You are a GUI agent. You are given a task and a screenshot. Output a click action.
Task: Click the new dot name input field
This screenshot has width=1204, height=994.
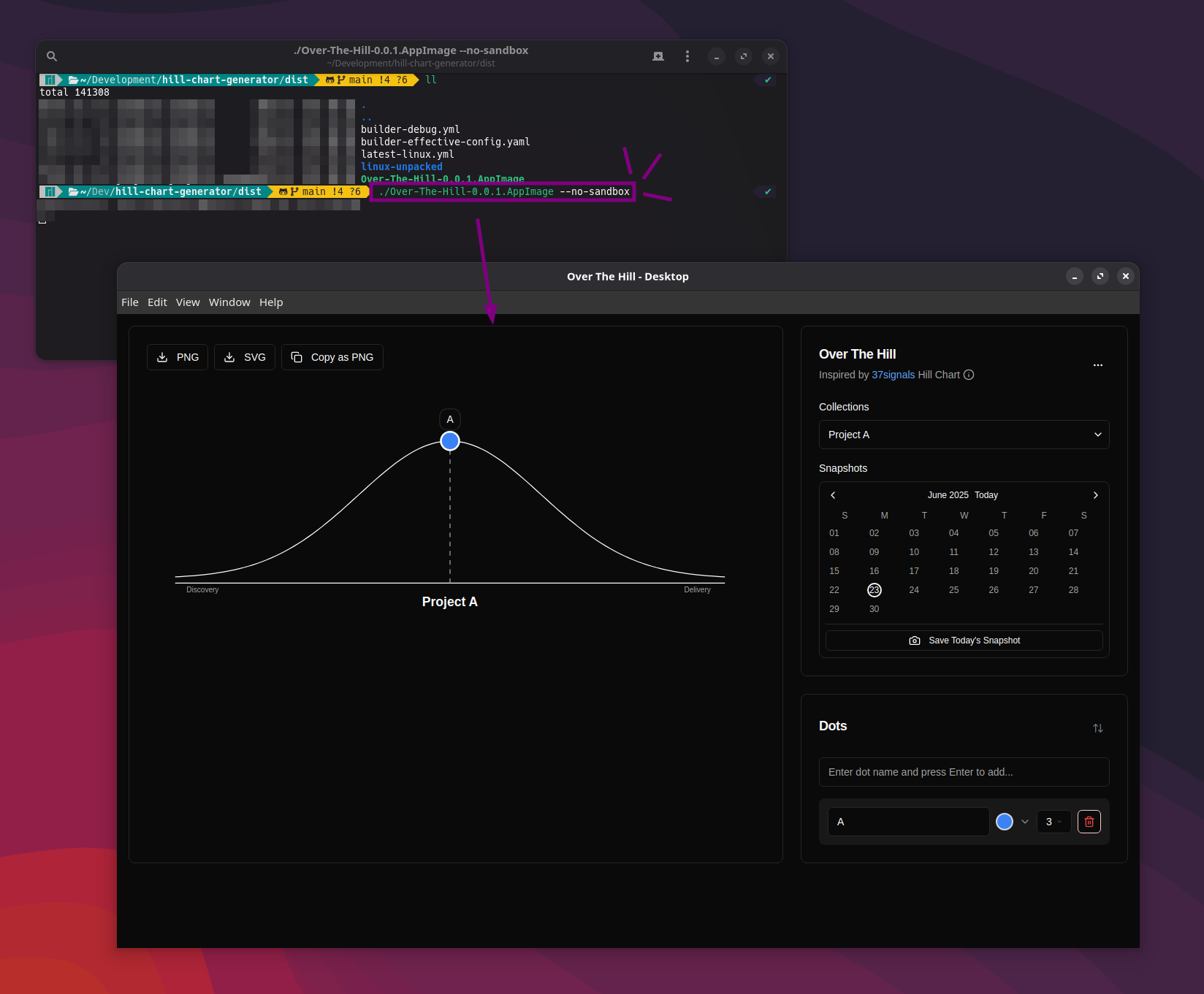964,772
